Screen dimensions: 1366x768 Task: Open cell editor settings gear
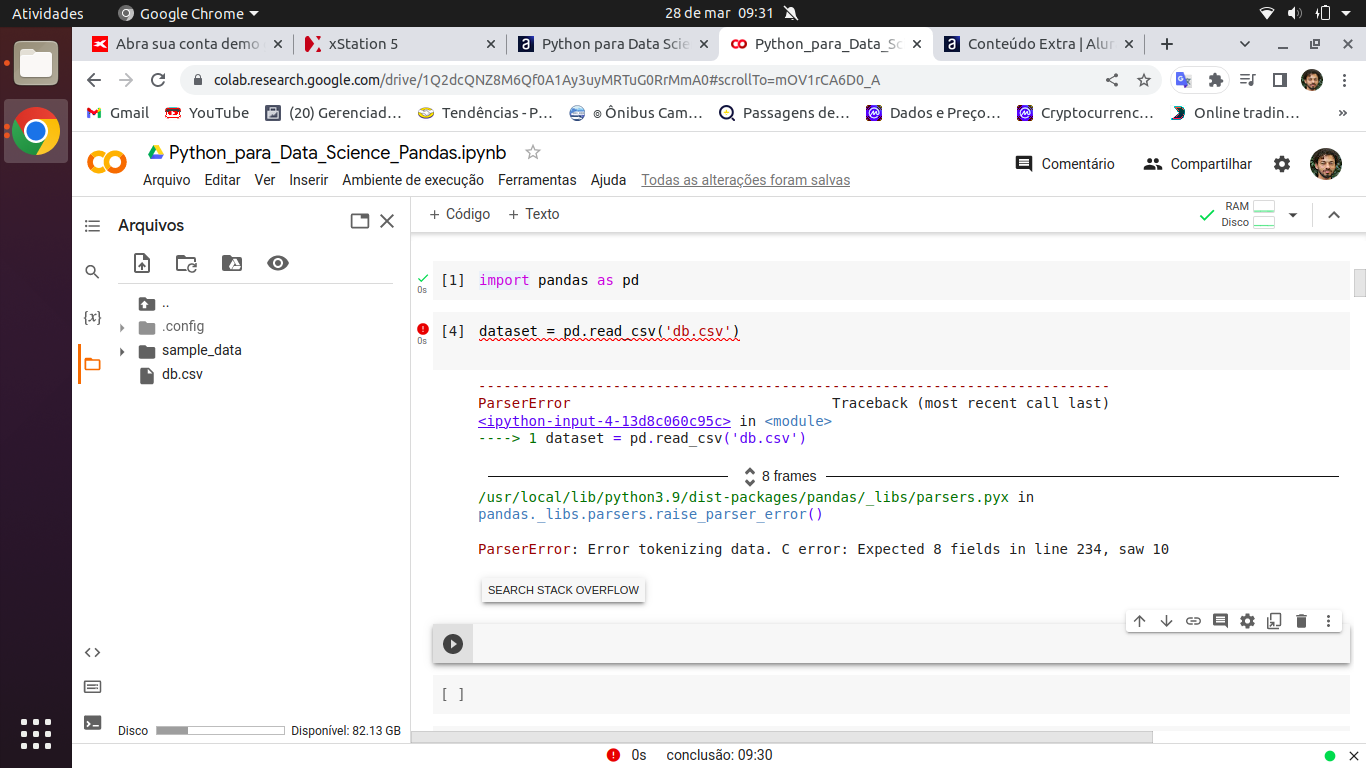click(1247, 621)
